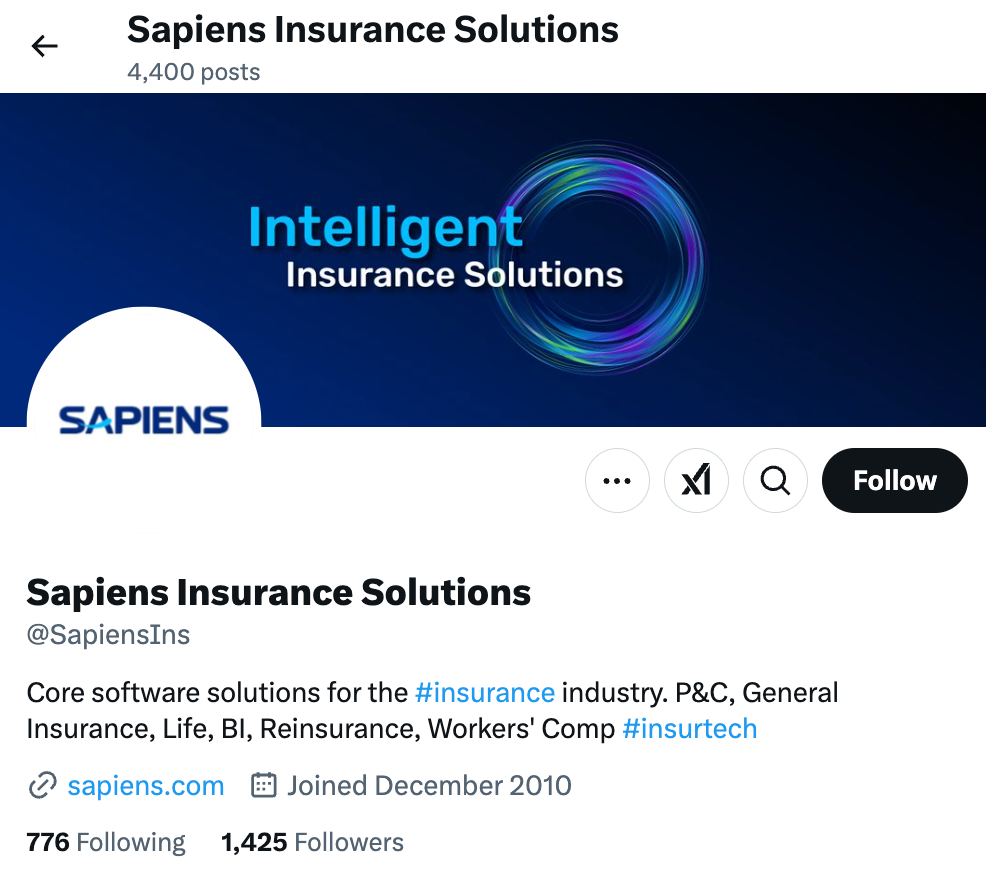
Task: Open the #insurance hashtag
Action: click(484, 692)
